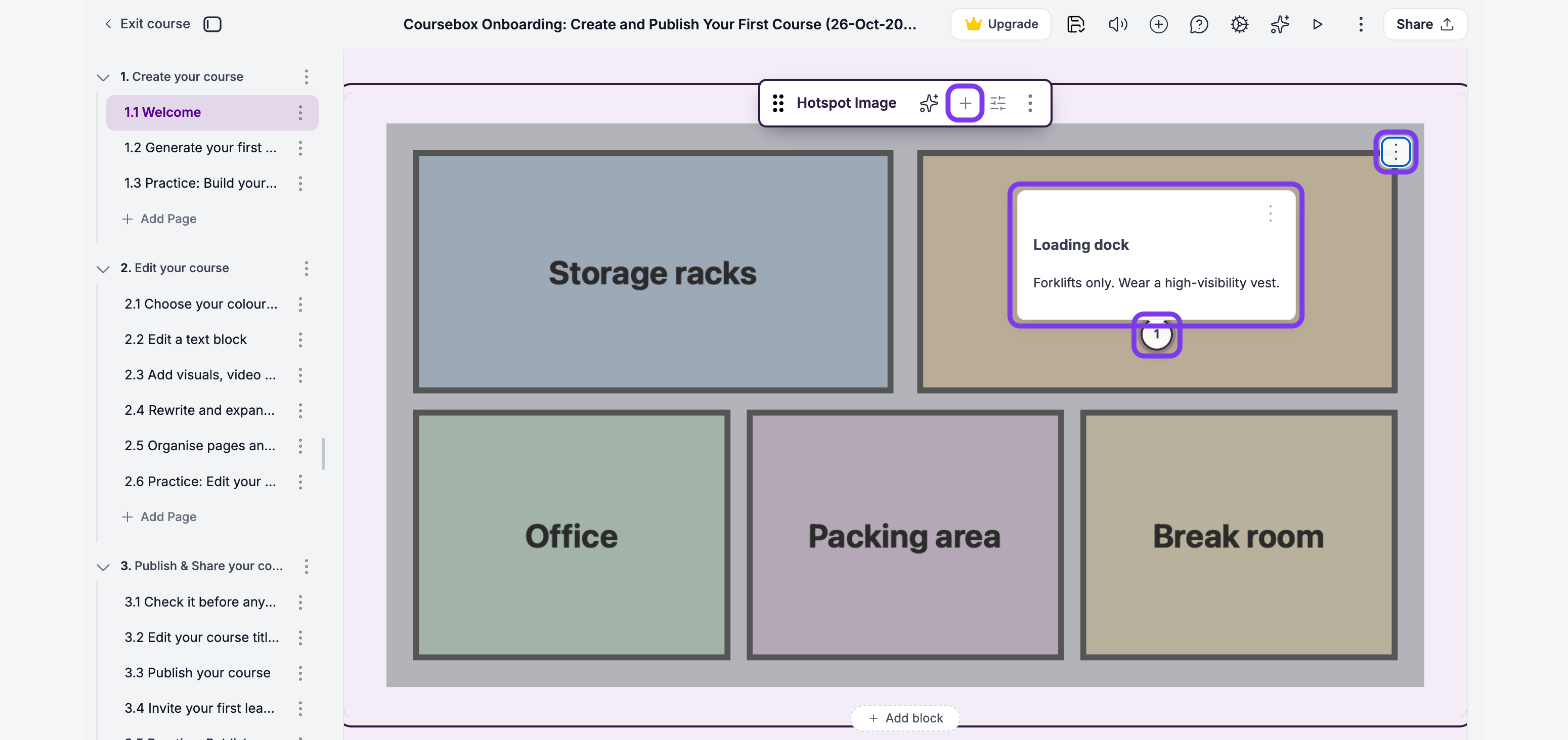Select the 1.1 Welcome page
This screenshot has width=1568, height=740.
coord(212,113)
